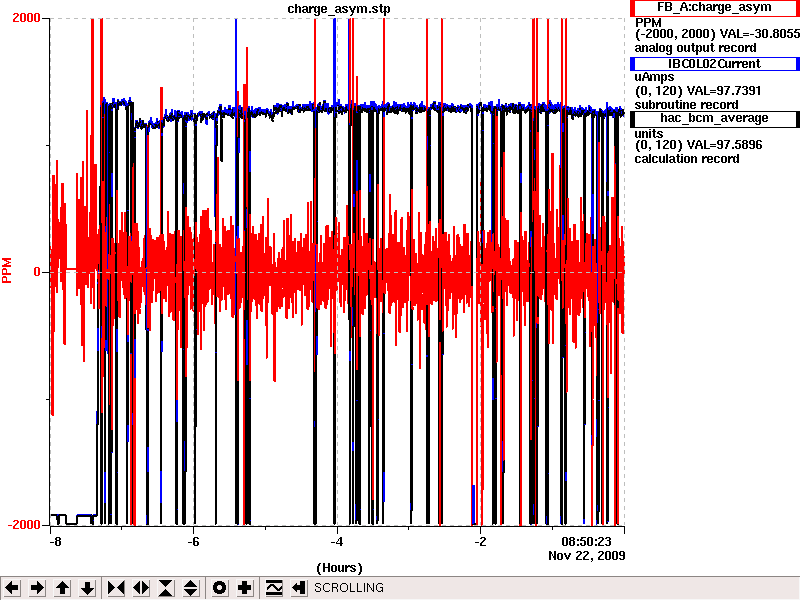Screen dimensions: 800x600
Task: Click the PPM units label in legend
Action: (x=648, y=23)
